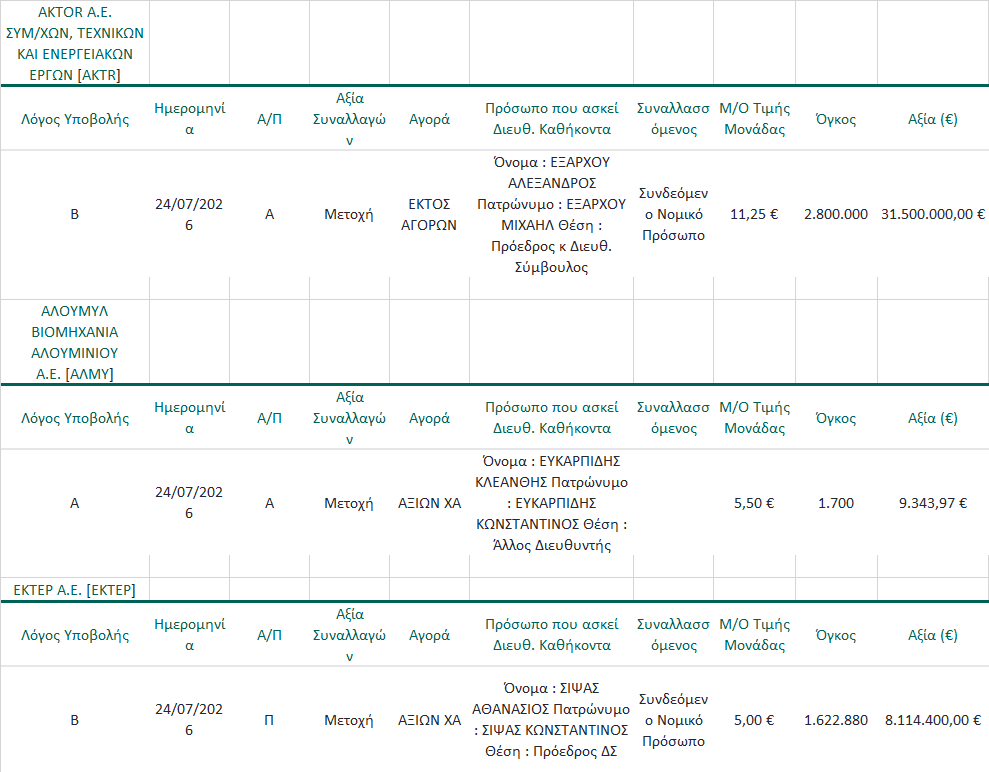This screenshot has height=772, width=989.
Task: Click Συνδεόμενο Νομικό Πρόσωπο in the ΣΙΨΑΣ row
Action: pyautogui.click(x=673, y=720)
